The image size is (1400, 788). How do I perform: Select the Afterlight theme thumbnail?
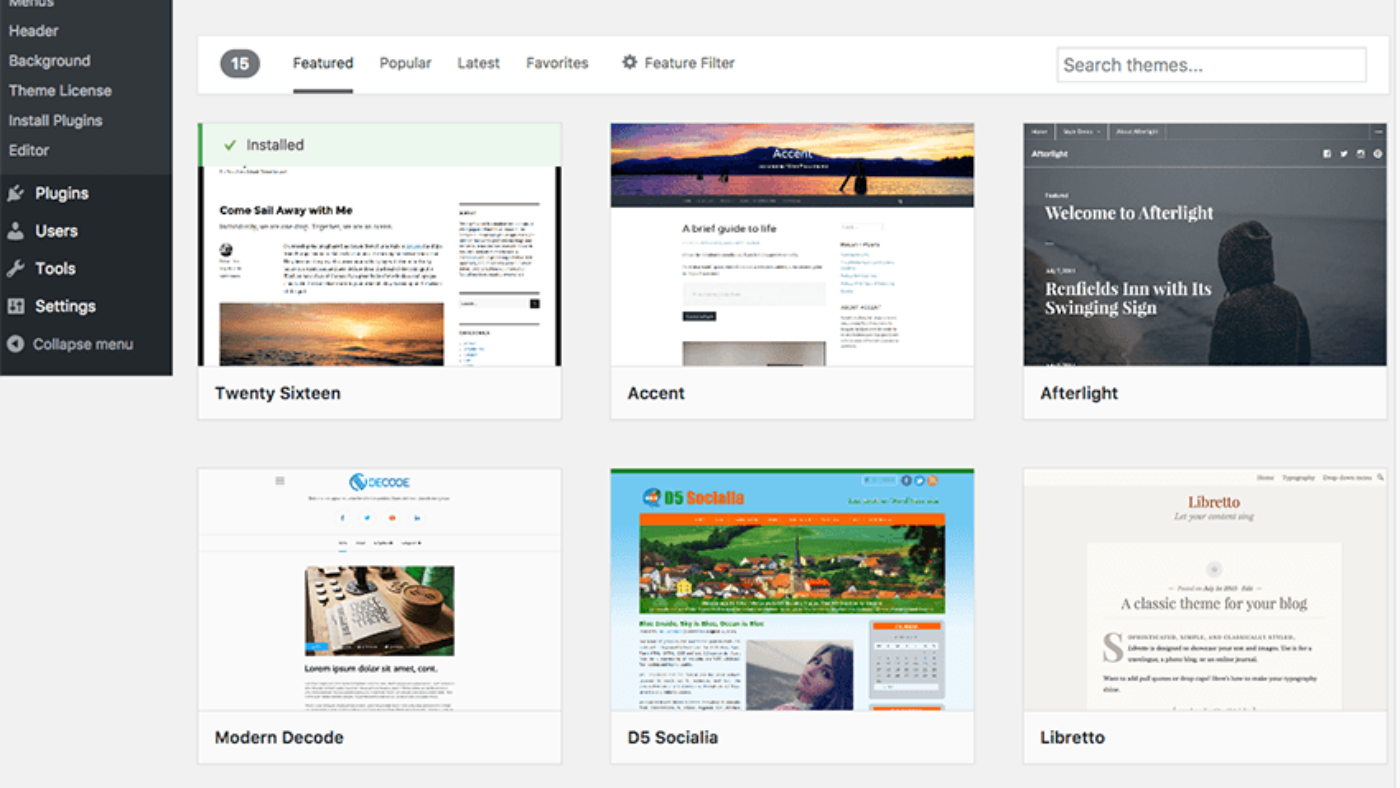coord(1204,244)
